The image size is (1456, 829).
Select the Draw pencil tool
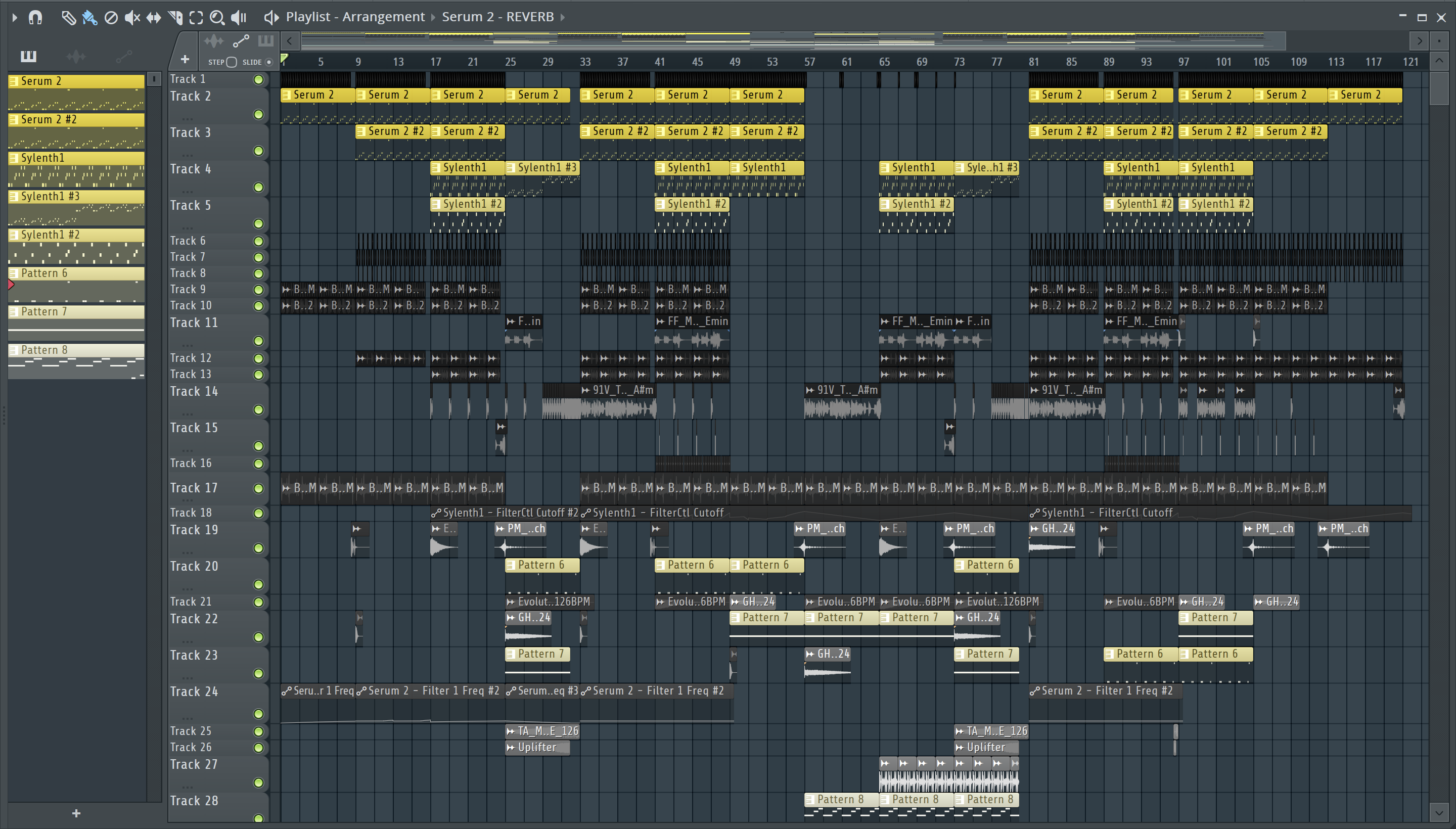coord(68,18)
